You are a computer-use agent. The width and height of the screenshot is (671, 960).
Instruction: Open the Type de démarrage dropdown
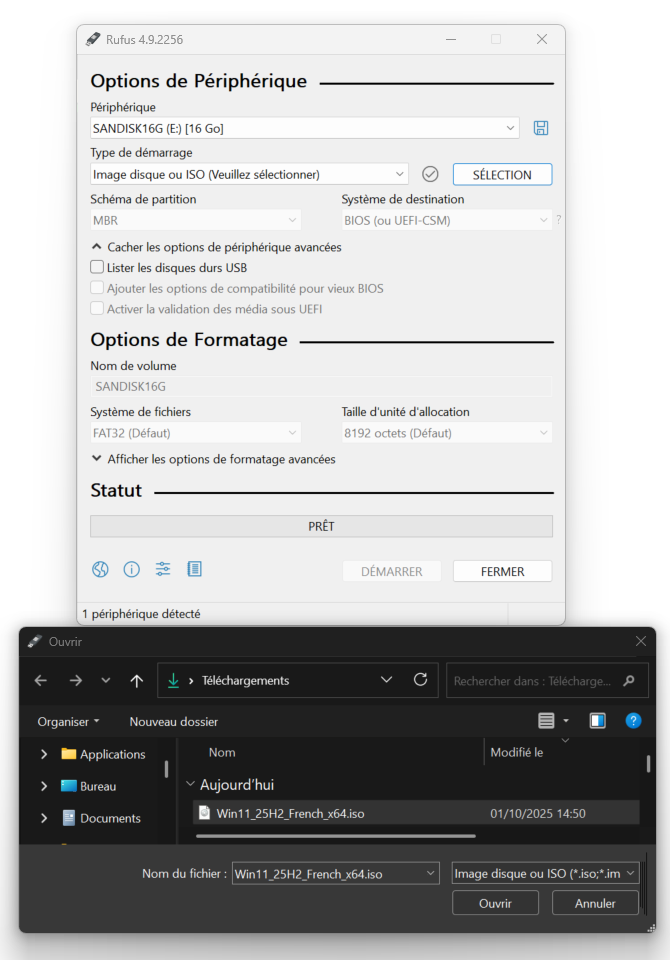coord(249,174)
